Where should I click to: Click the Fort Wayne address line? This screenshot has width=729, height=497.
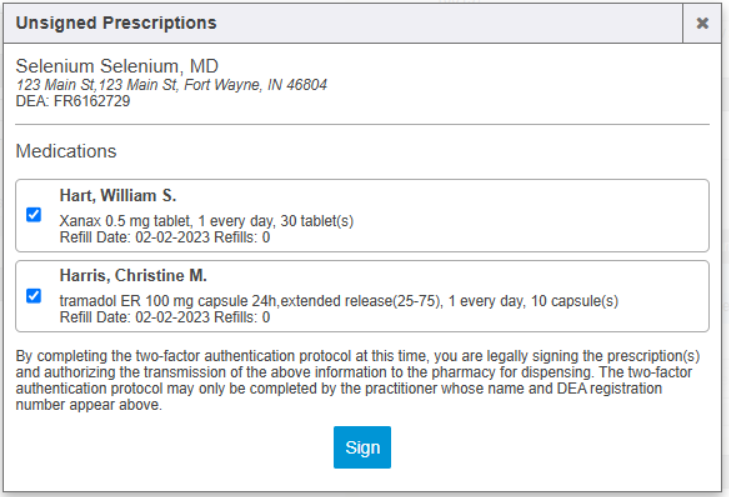pos(171,85)
